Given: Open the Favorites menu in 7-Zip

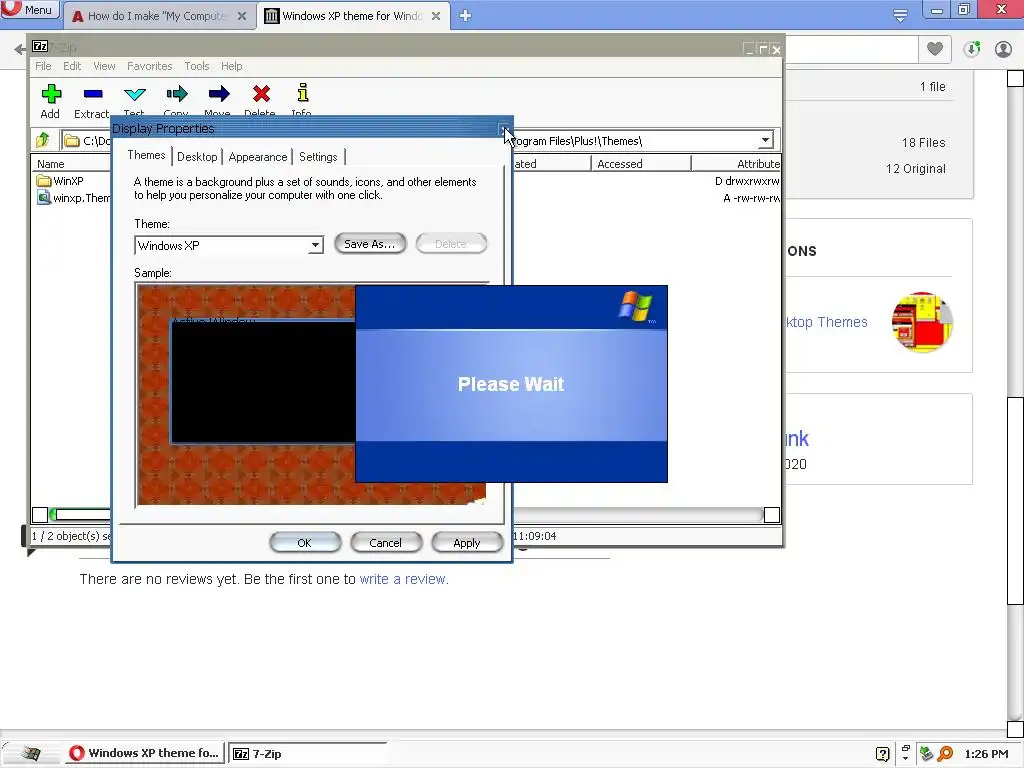Looking at the screenshot, I should (x=150, y=66).
